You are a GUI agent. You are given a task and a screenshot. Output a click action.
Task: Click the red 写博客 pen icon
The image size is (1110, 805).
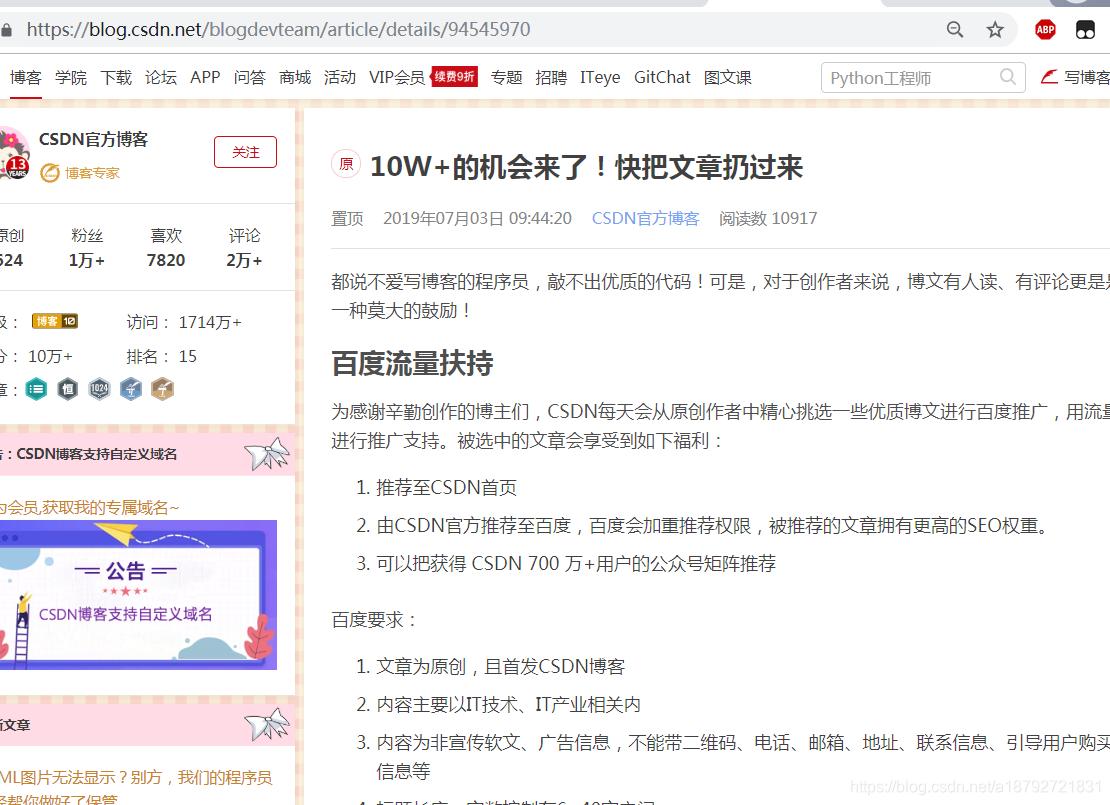click(x=1049, y=76)
